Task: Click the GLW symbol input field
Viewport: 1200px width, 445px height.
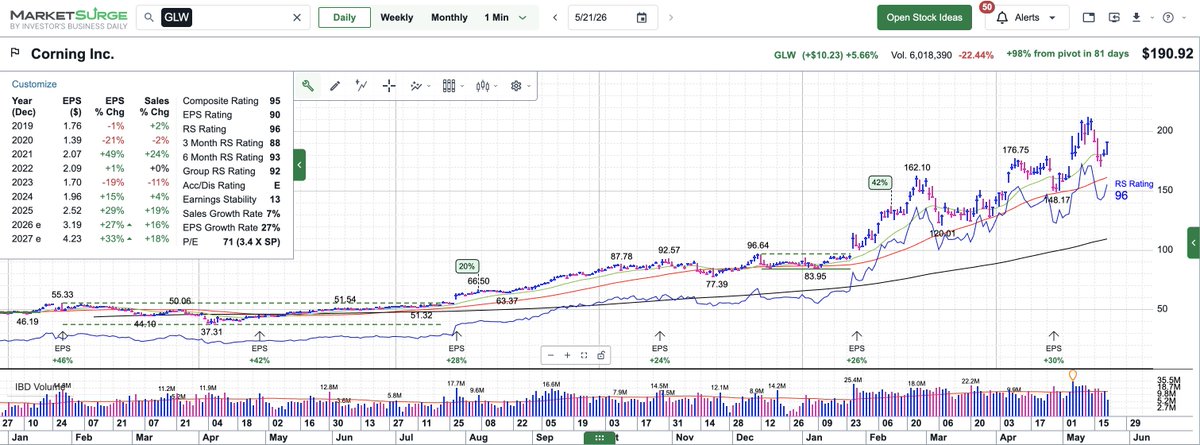Action: click(x=222, y=18)
